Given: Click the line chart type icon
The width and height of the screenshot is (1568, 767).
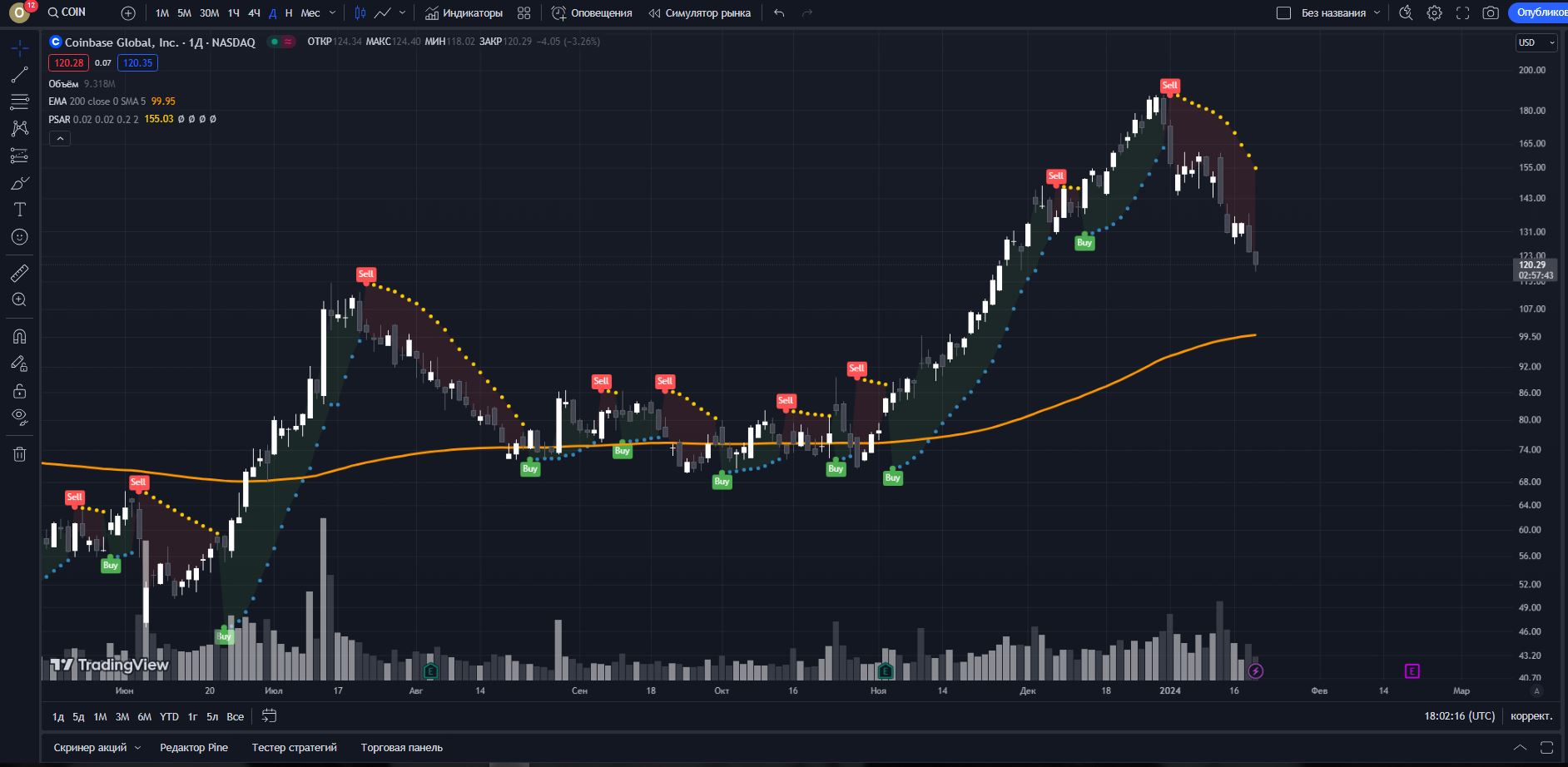Looking at the screenshot, I should (x=383, y=13).
